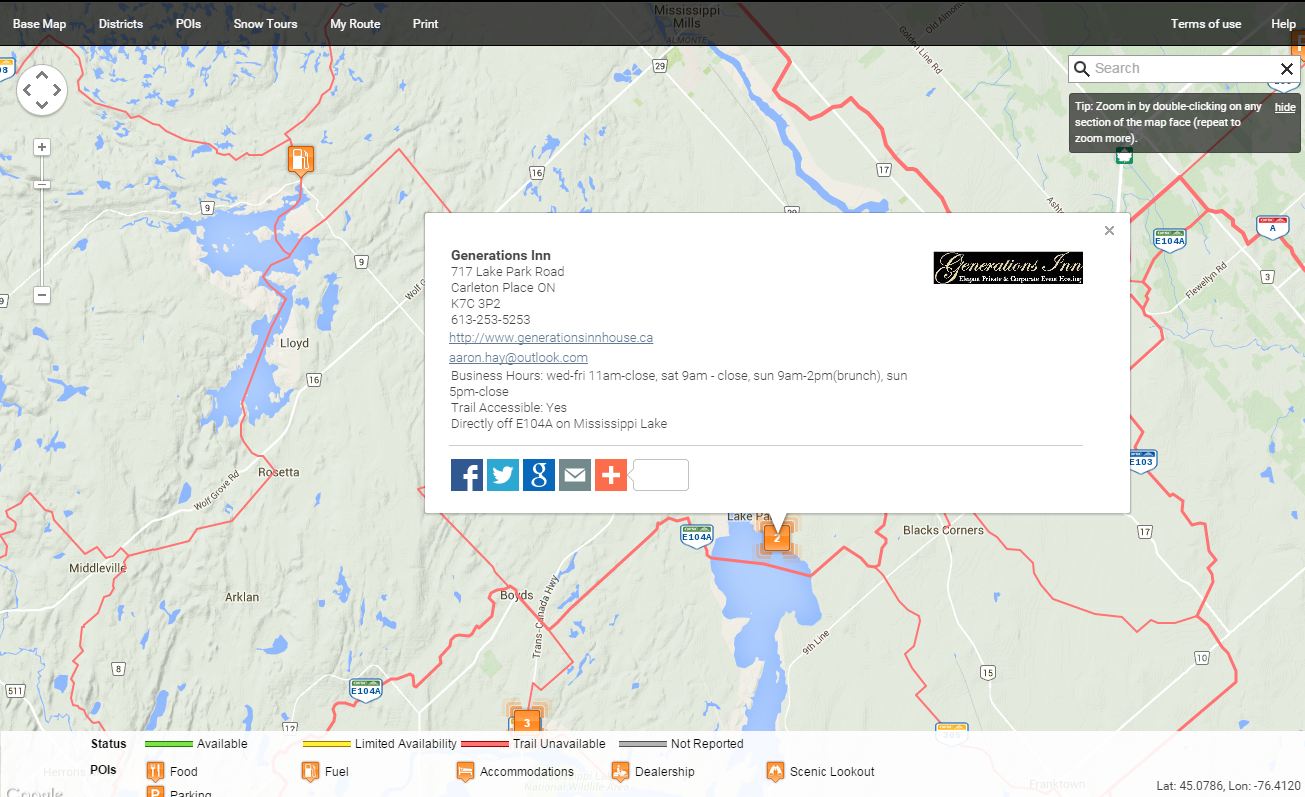Zoom out using the minus button

click(x=42, y=295)
